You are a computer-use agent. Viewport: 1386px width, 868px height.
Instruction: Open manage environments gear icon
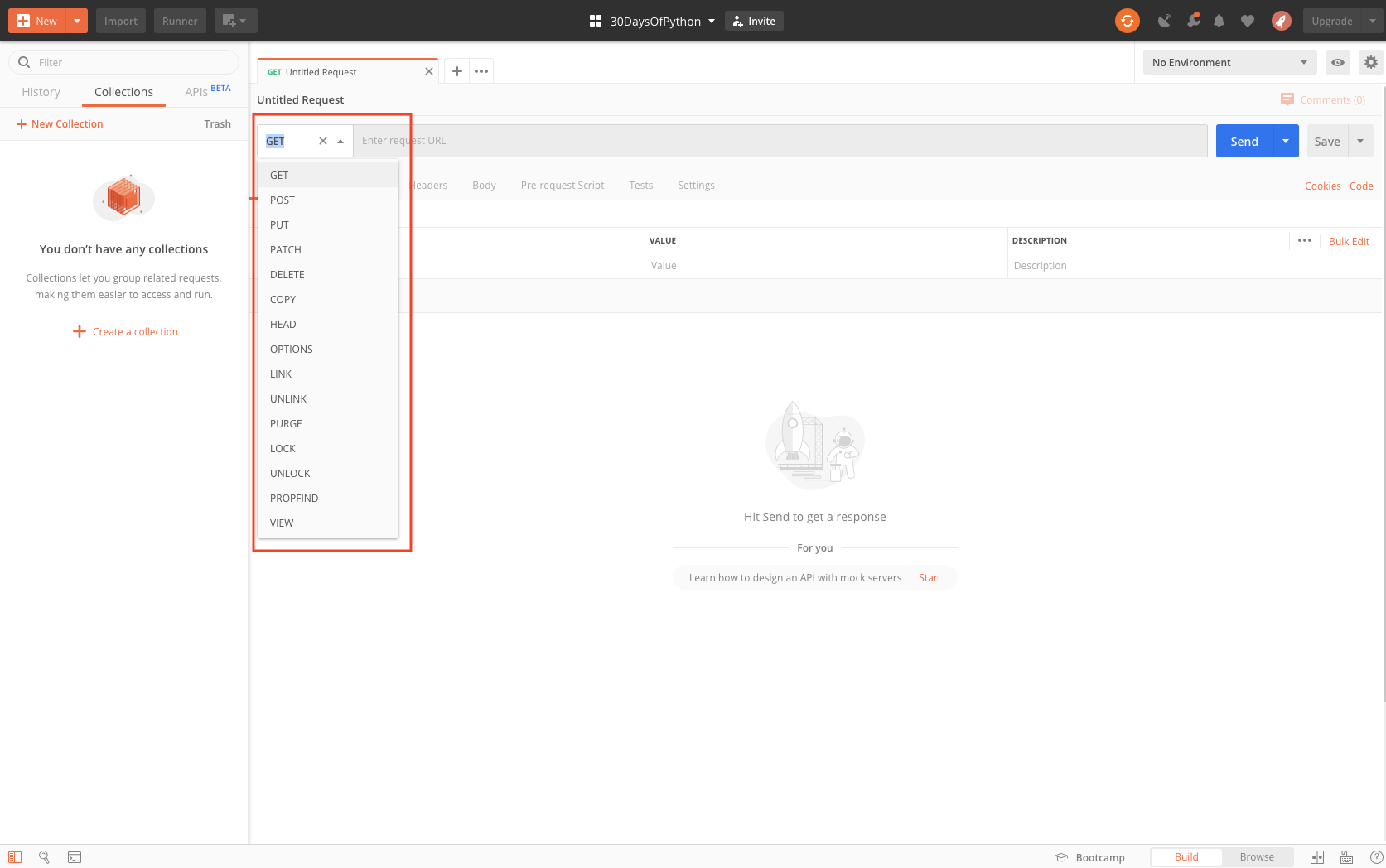(x=1370, y=62)
